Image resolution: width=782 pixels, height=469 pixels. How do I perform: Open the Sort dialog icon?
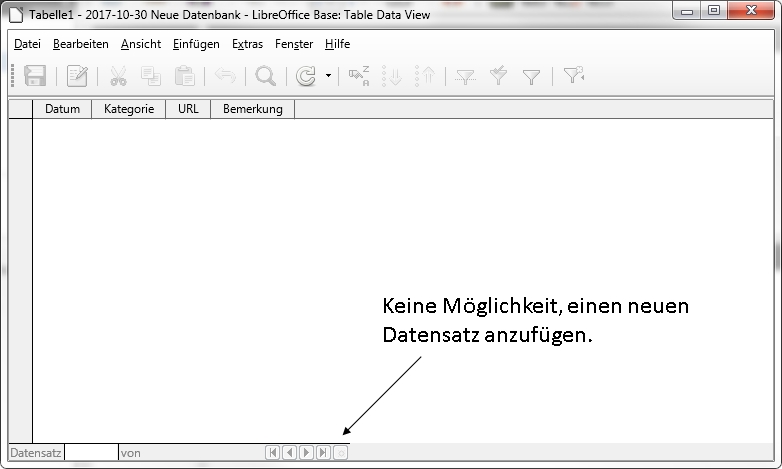tap(359, 76)
